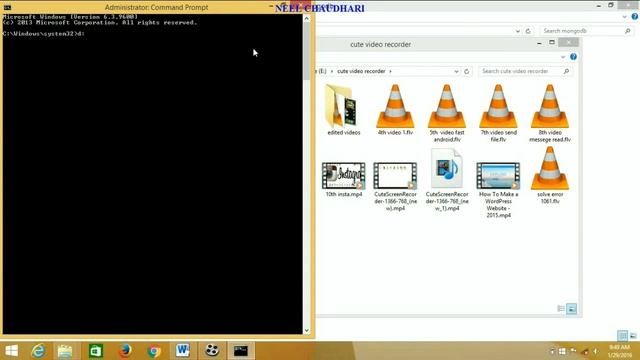
Task: Minimize the cute video recorder window
Action: [539, 42]
